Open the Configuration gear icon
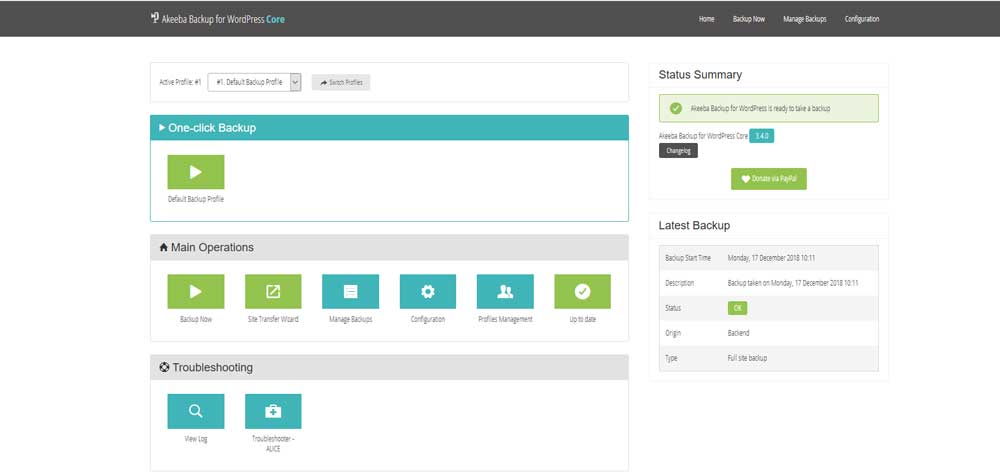The width and height of the screenshot is (1000, 473). 428,291
